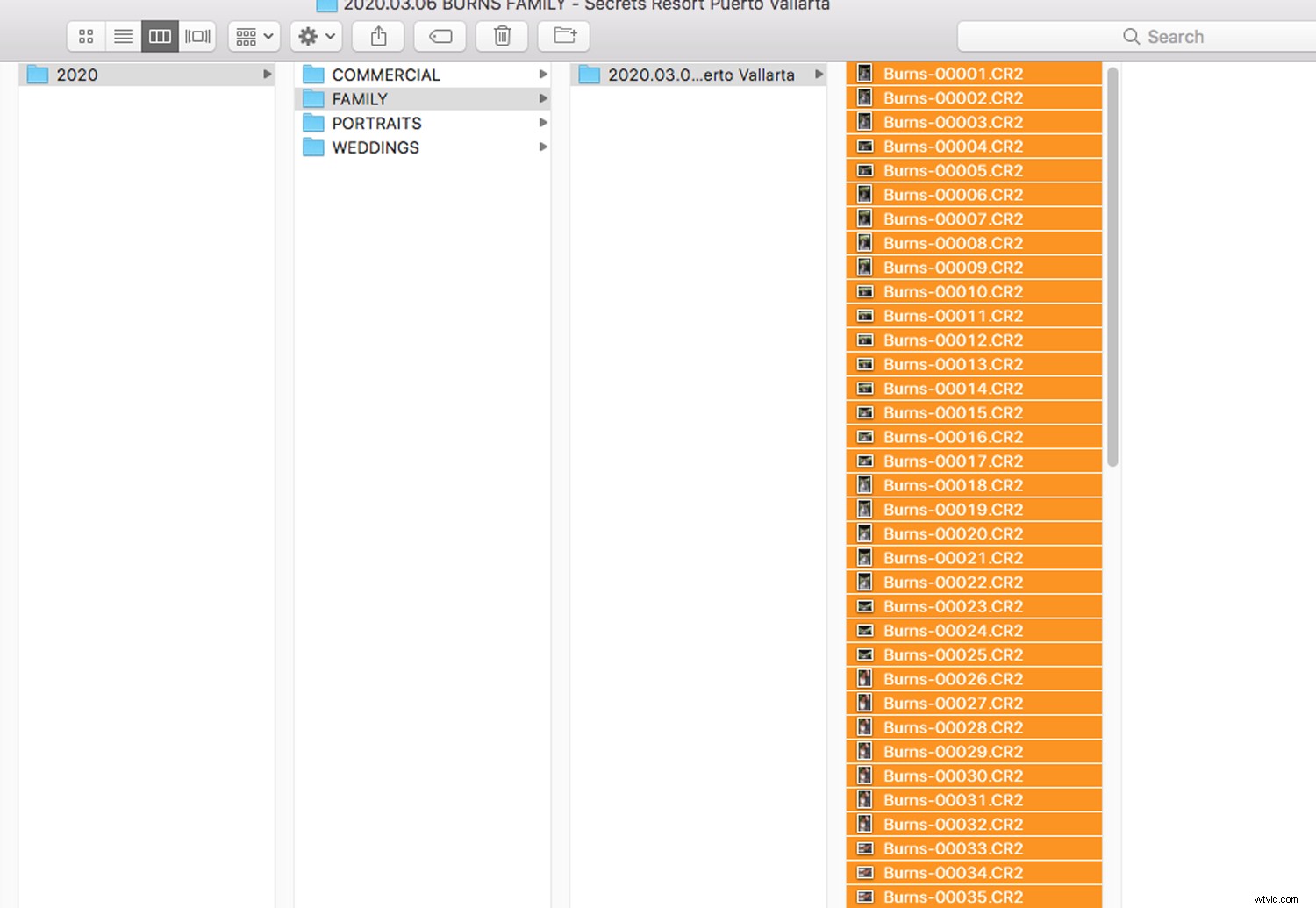Screen dimensions: 1316x908
Task: Select the 2020 folder
Action: (75, 75)
